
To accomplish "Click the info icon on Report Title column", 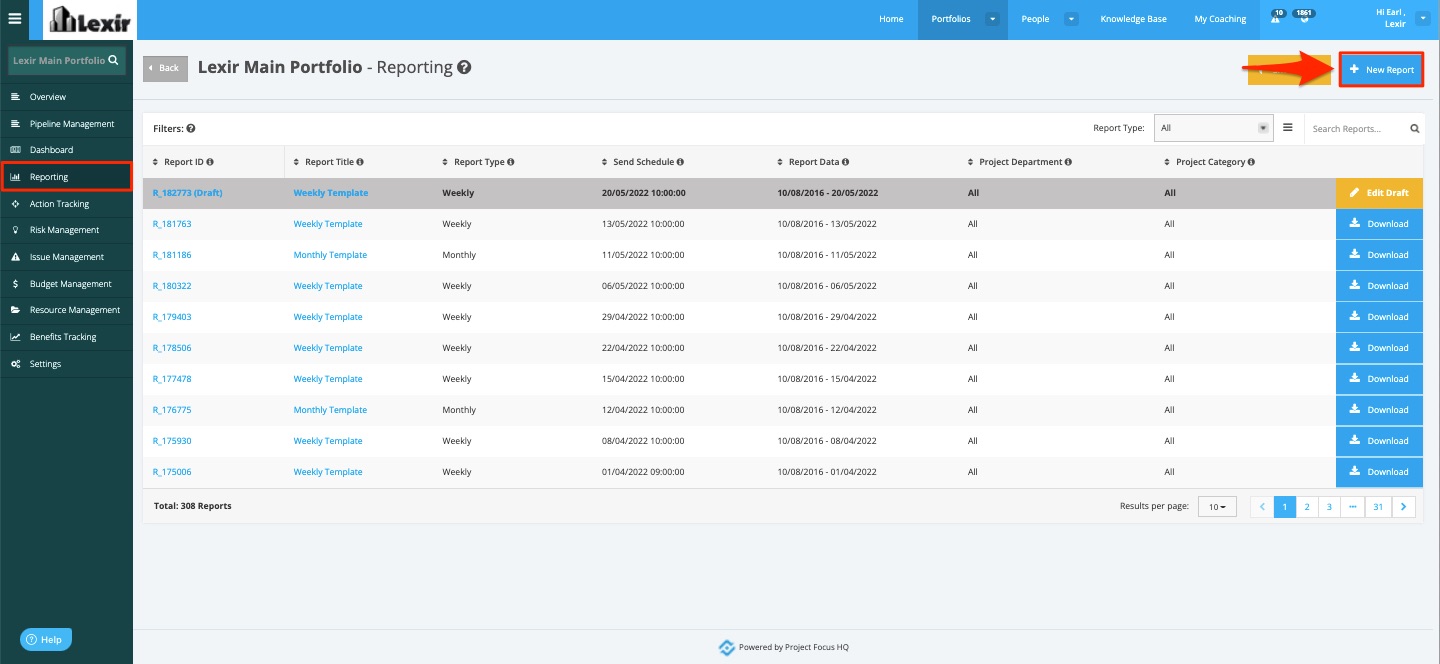I will pyautogui.click(x=360, y=162).
